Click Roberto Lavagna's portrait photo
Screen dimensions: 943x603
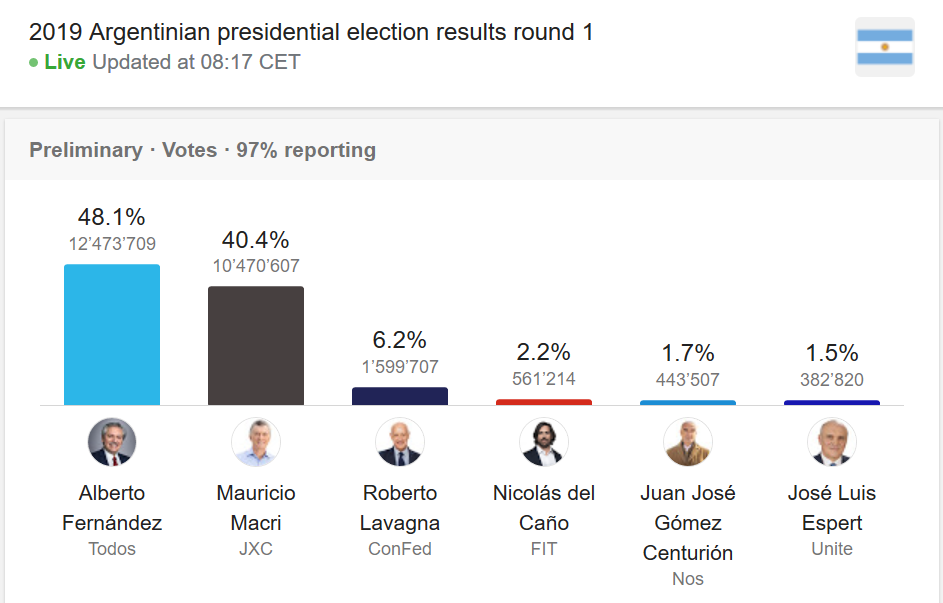400,442
